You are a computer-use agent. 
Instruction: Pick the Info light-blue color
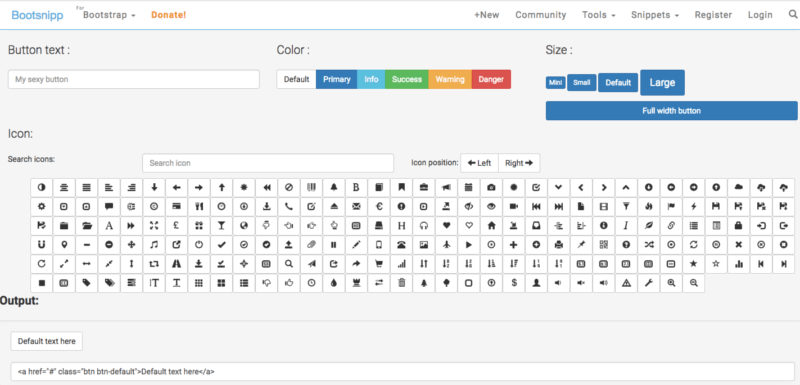pyautogui.click(x=371, y=80)
